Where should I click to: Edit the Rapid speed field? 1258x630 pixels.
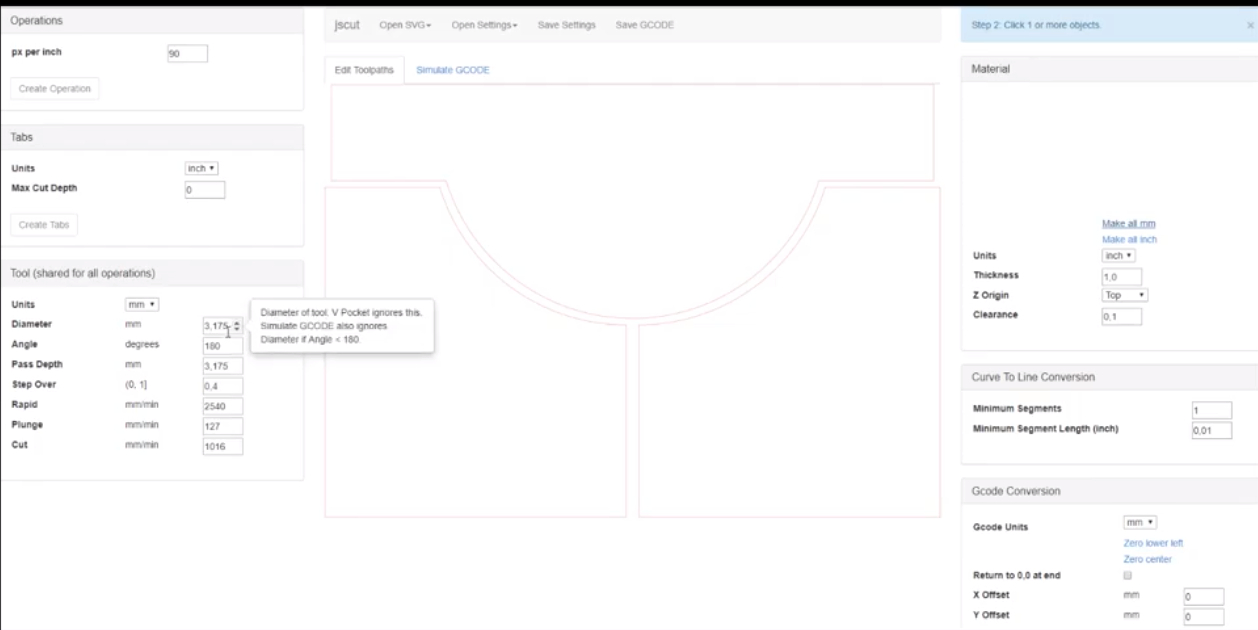(x=222, y=406)
